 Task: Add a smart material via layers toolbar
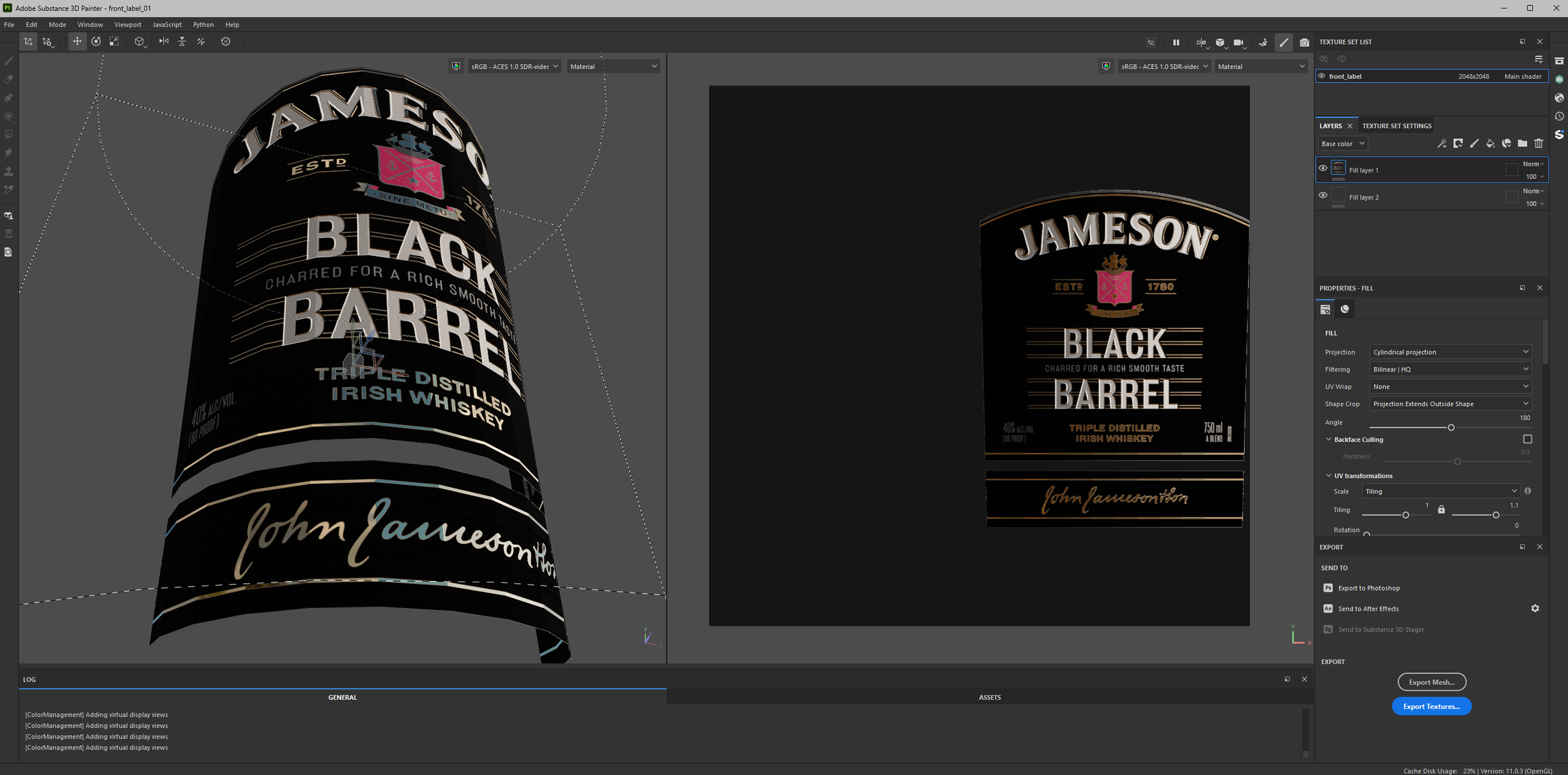point(1507,144)
